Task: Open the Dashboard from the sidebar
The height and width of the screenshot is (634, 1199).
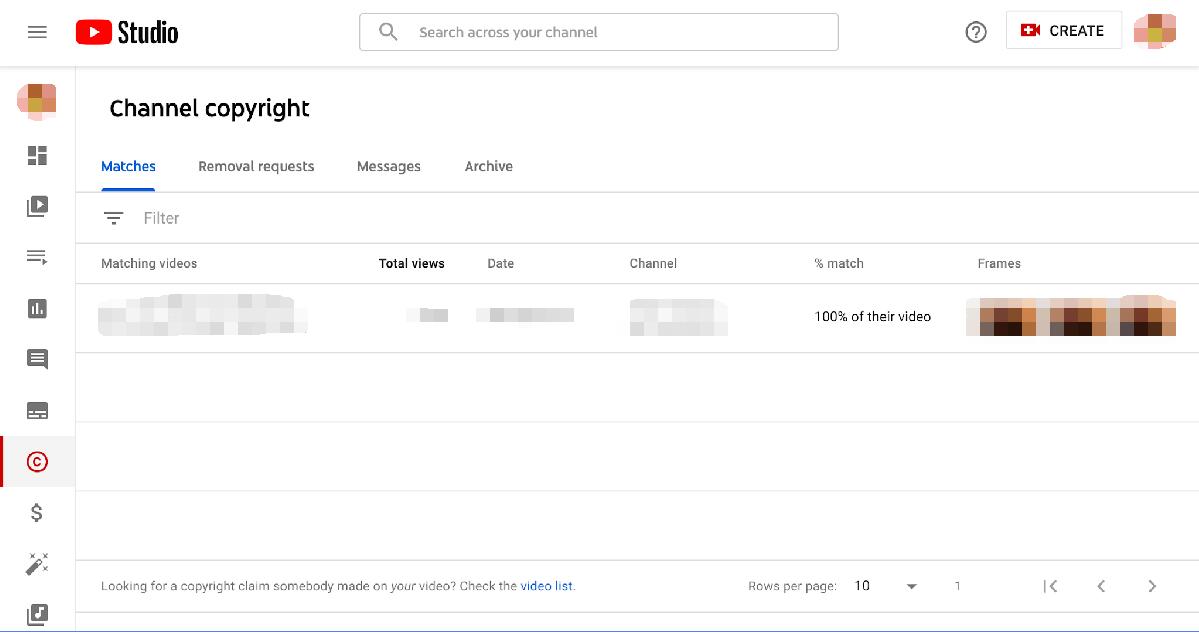Action: [37, 155]
